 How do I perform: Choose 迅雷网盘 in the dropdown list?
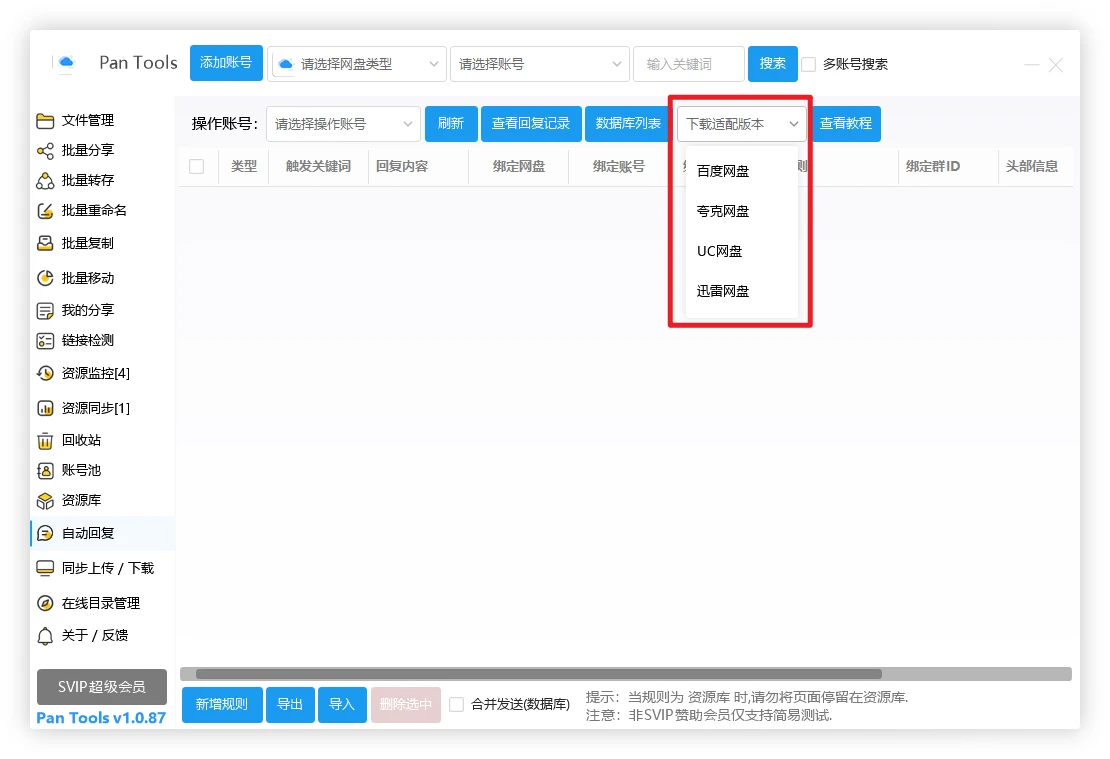pos(723,291)
